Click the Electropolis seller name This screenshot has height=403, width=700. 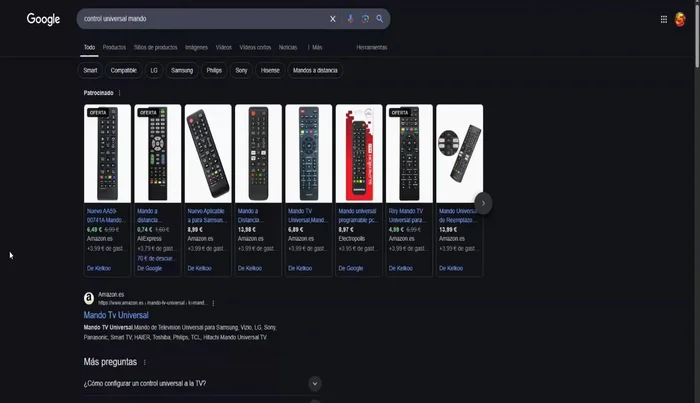352,239
